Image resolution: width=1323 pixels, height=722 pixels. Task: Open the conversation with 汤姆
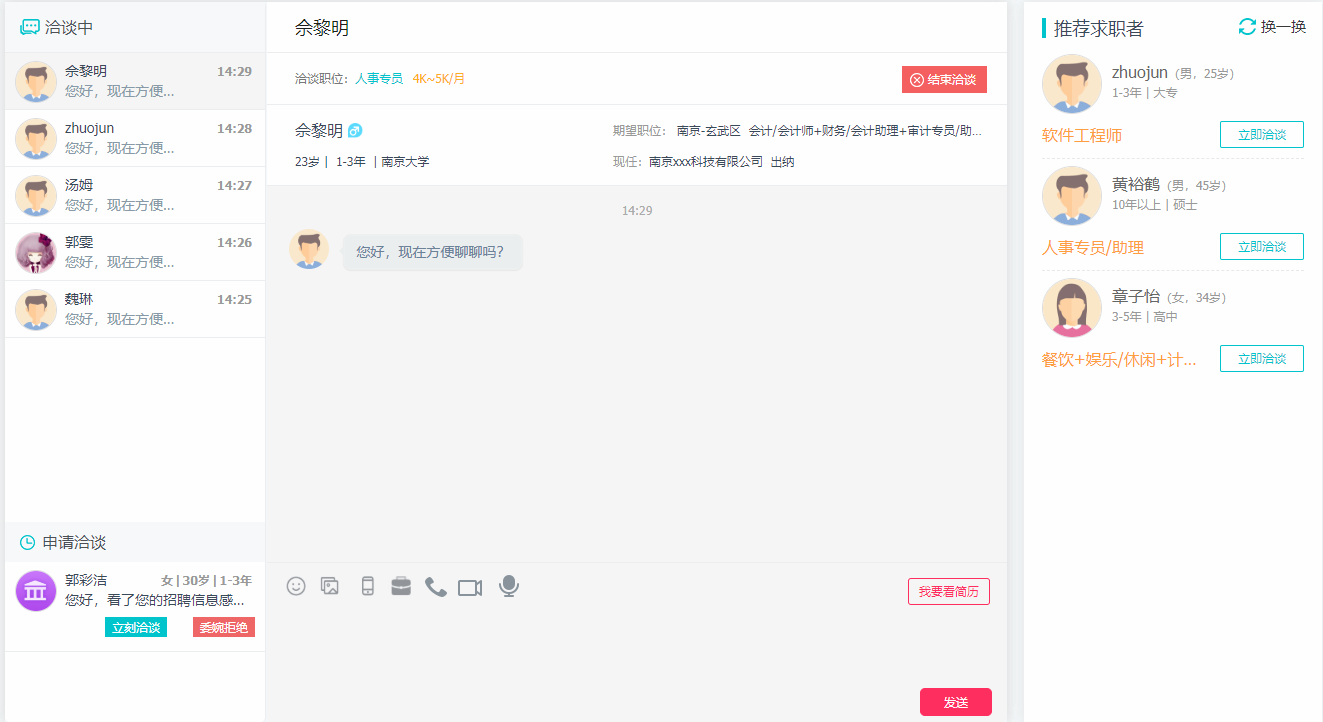click(x=134, y=194)
